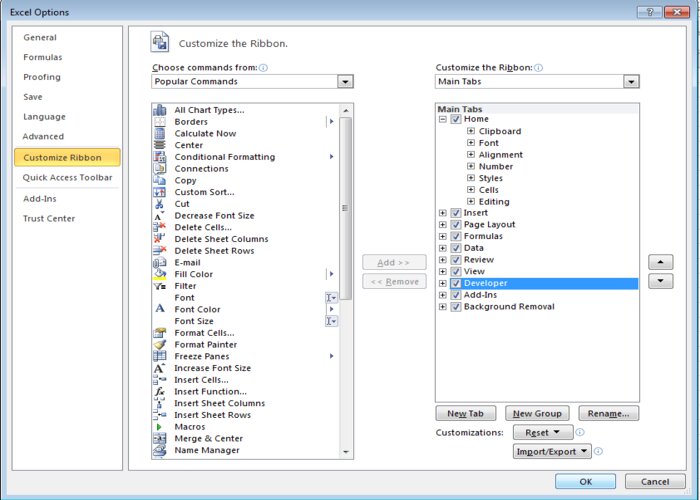Expand the Clipboard group
The width and height of the screenshot is (700, 500).
[471, 131]
